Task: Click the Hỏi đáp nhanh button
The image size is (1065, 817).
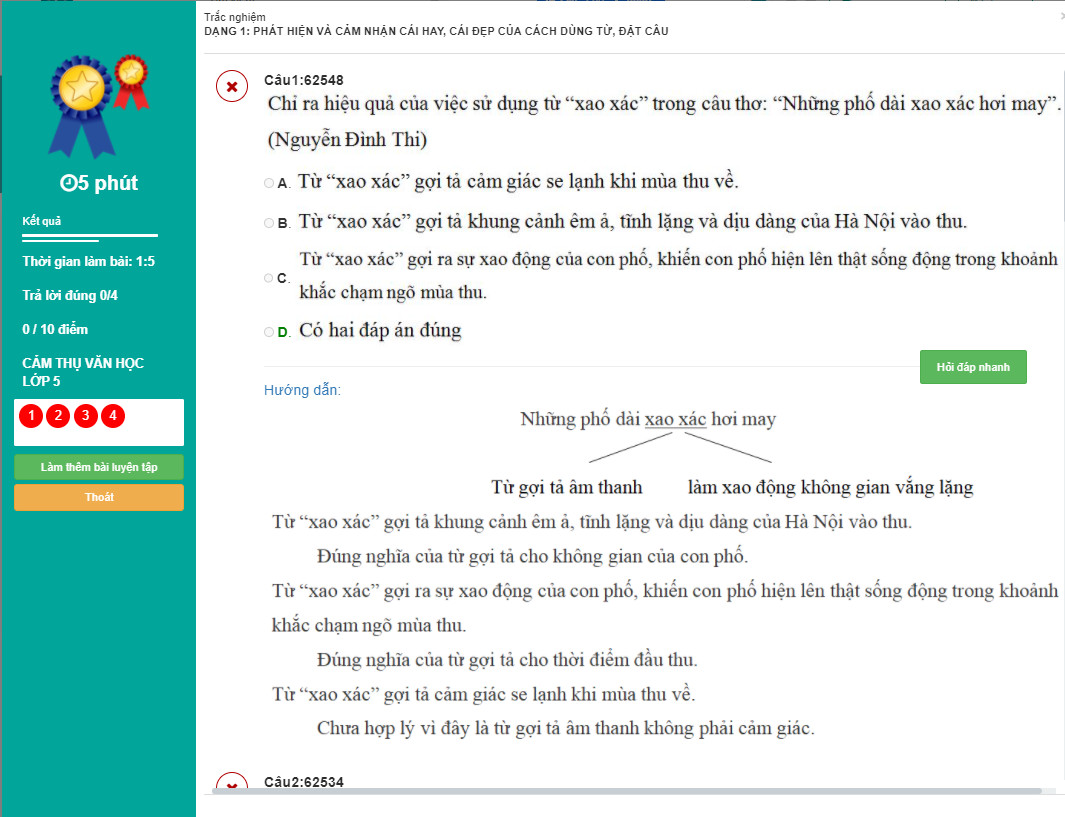Action: tap(973, 367)
